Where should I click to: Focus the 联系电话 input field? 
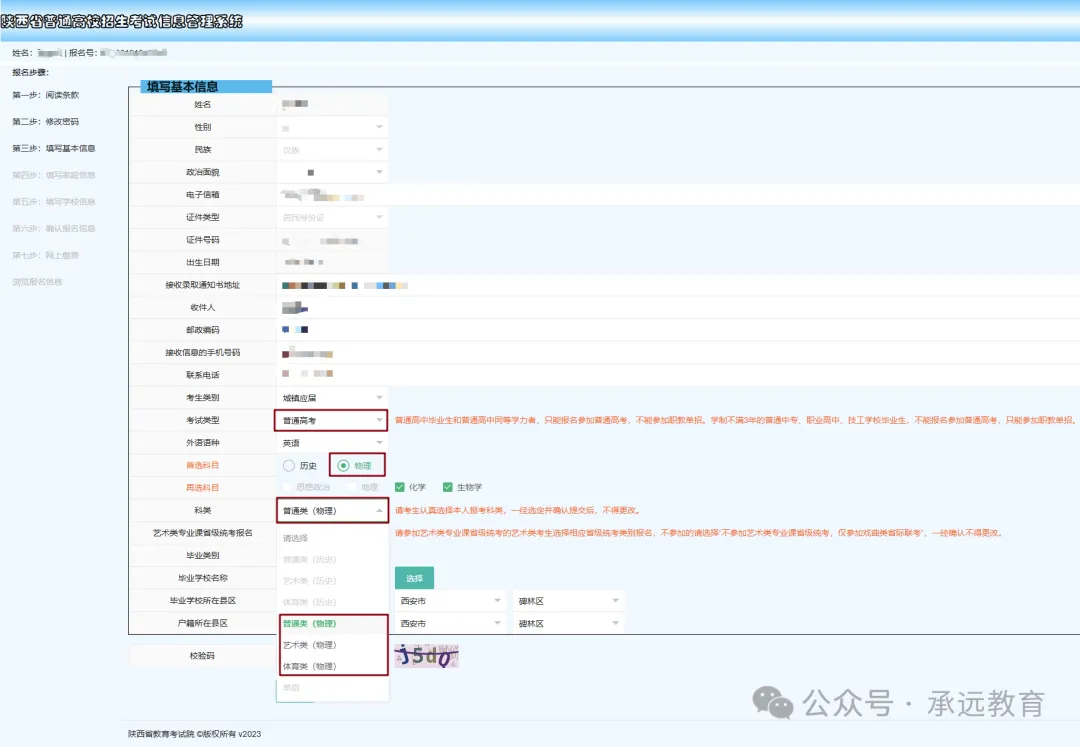coord(678,375)
